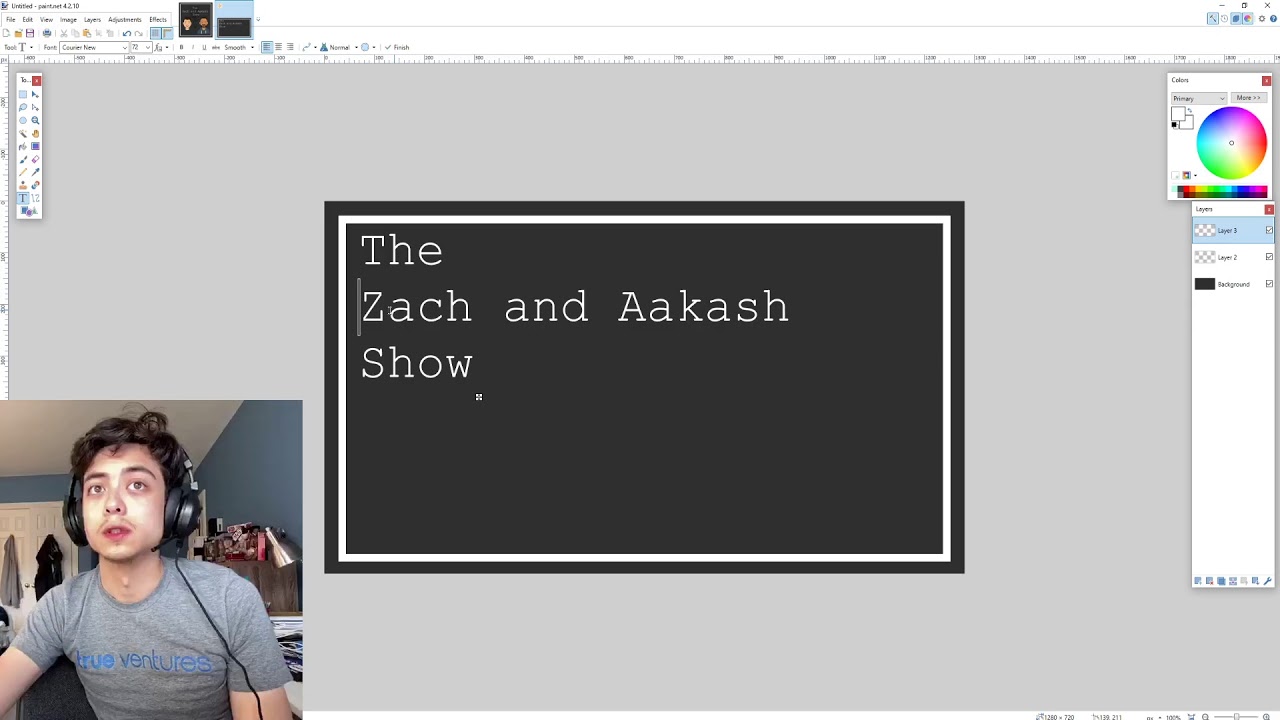
Task: Open the antialiasing mode dropdown
Action: pyautogui.click(x=309, y=47)
